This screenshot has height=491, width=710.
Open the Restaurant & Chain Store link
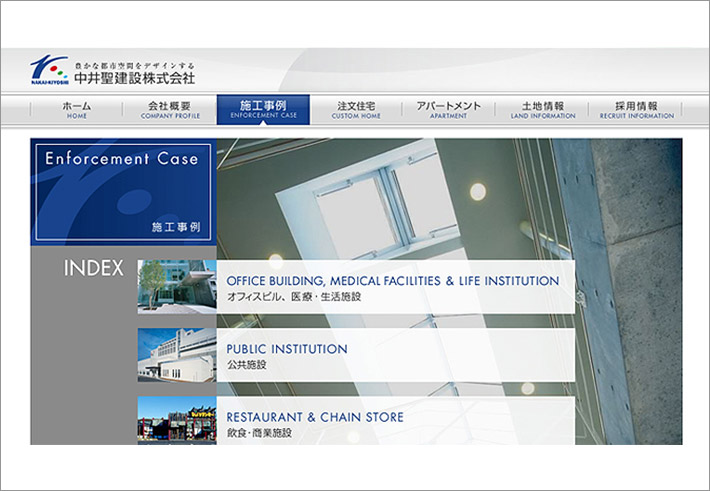(x=315, y=417)
